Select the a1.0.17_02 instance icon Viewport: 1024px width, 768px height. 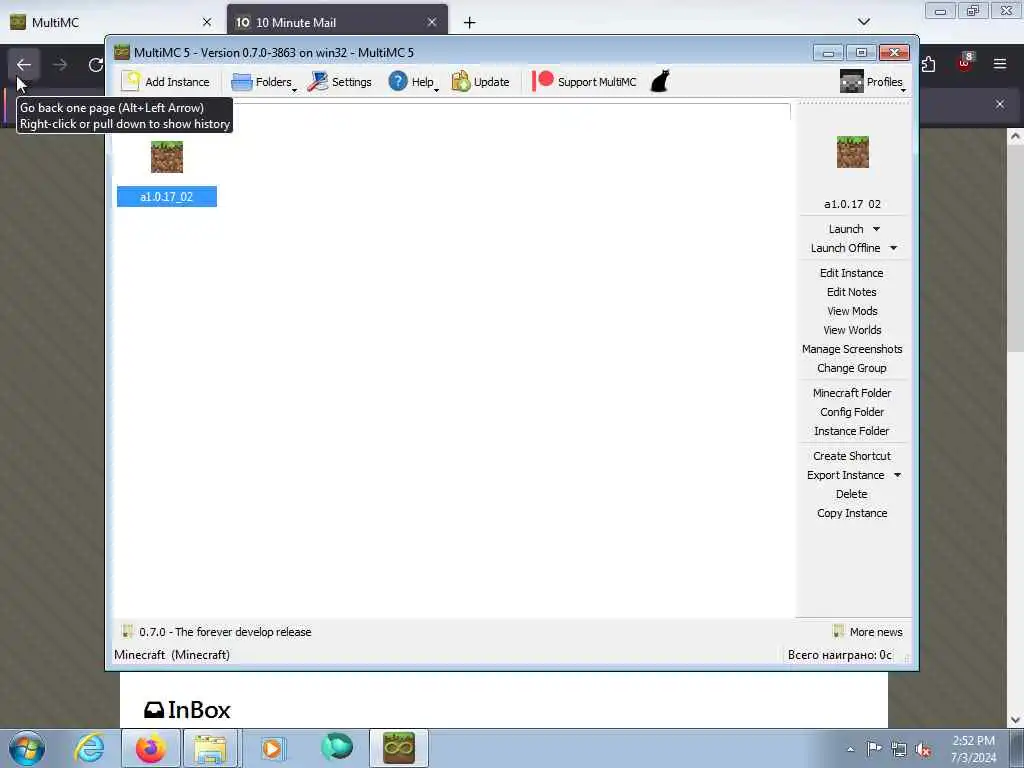click(167, 157)
